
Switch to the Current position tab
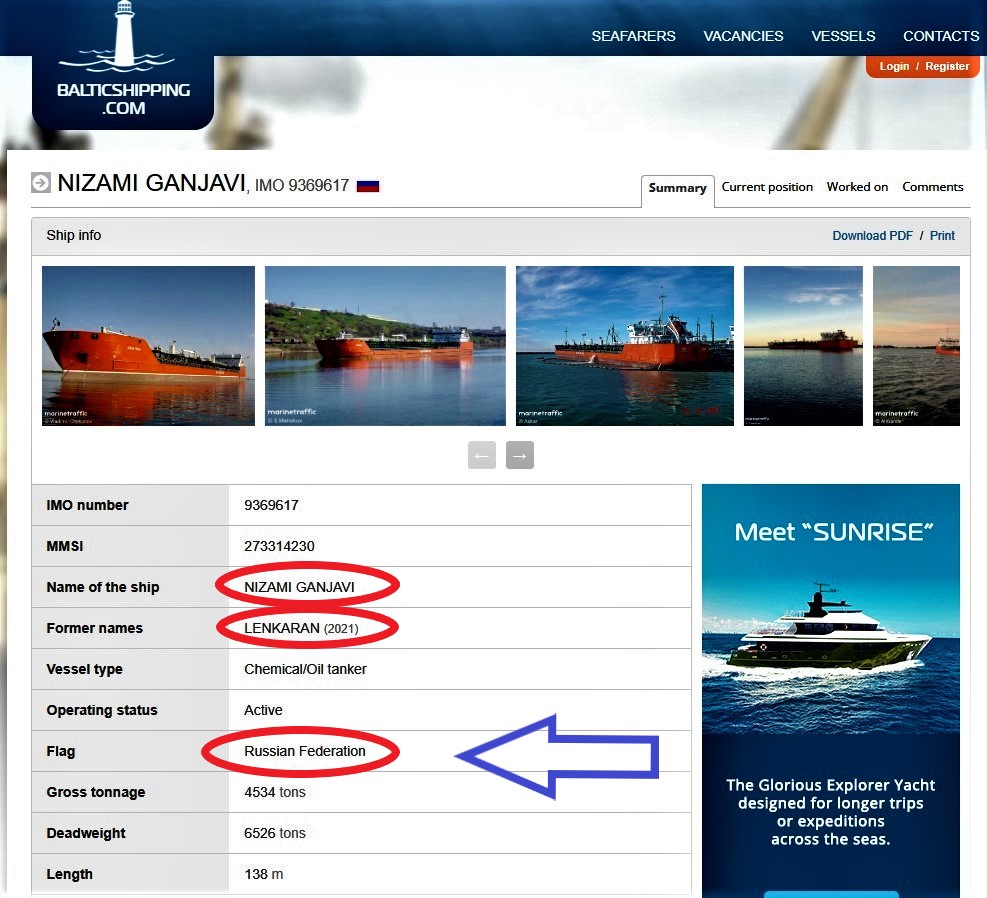[x=767, y=187]
